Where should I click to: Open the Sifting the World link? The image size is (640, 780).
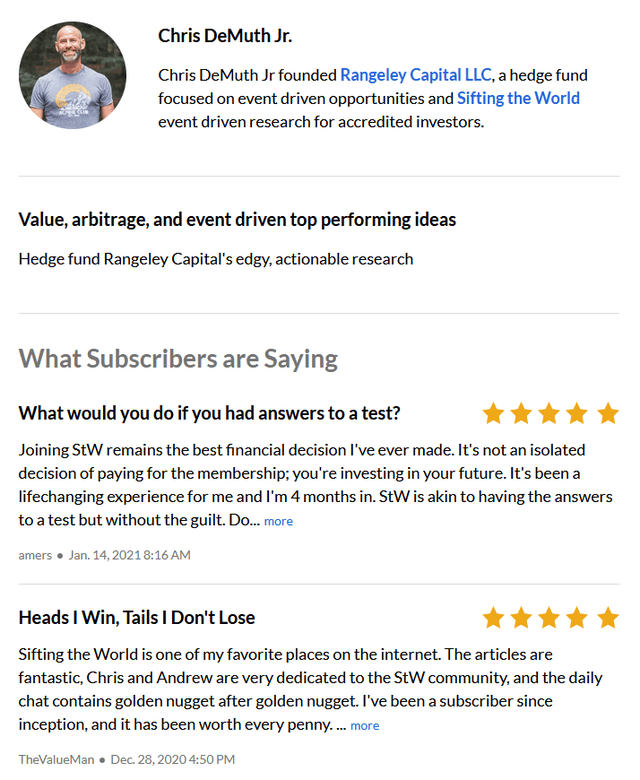518,98
